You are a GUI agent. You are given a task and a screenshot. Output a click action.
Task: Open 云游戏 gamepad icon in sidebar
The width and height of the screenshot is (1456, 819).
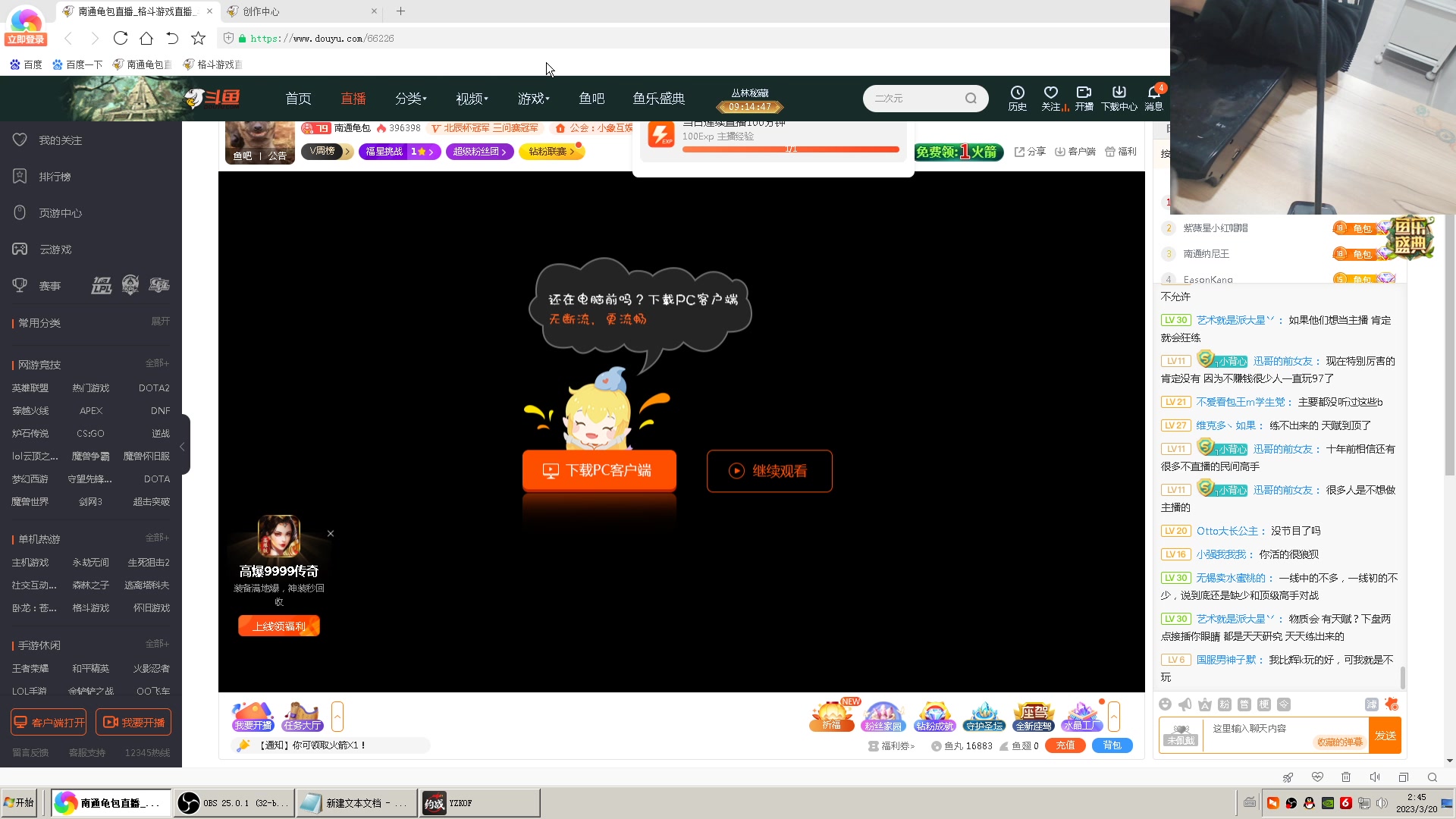click(x=20, y=249)
